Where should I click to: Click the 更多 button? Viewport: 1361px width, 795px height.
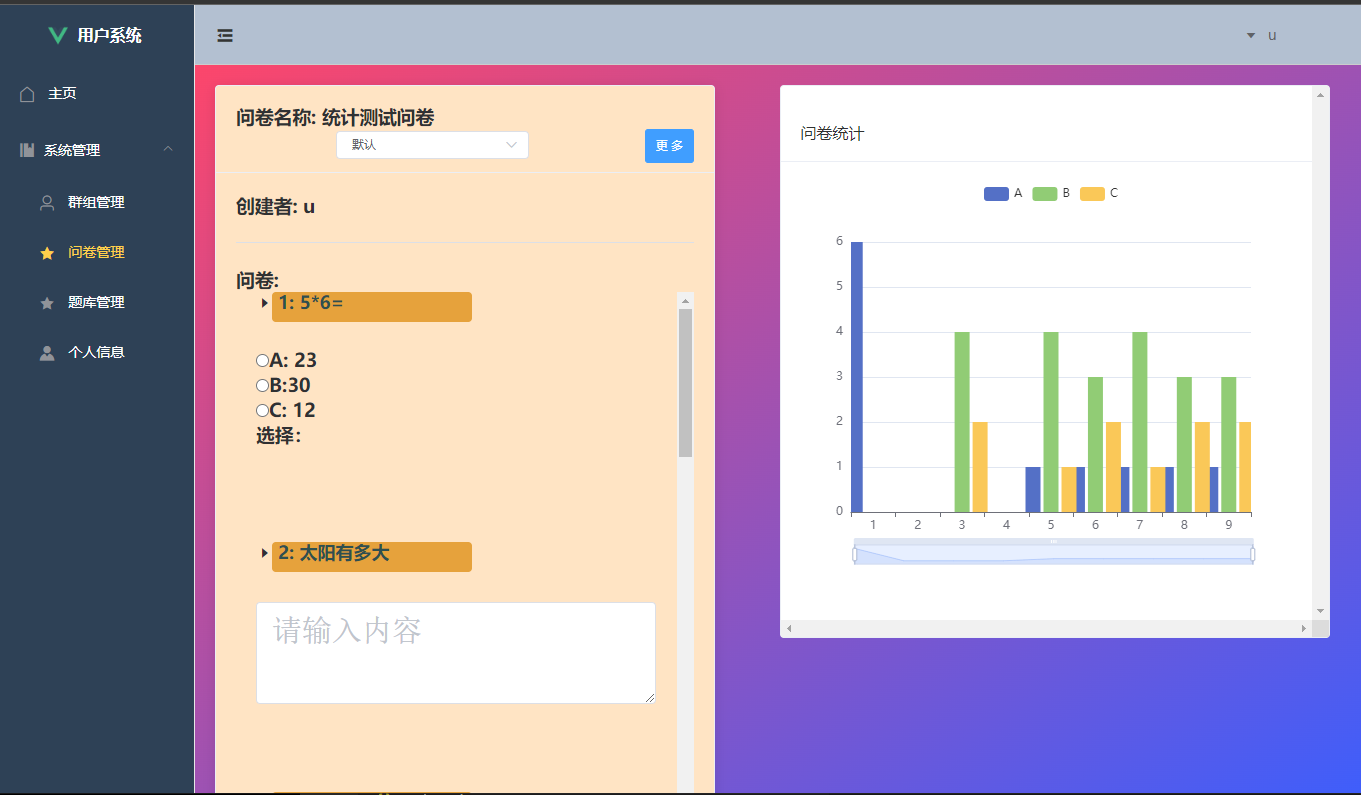pyautogui.click(x=669, y=146)
